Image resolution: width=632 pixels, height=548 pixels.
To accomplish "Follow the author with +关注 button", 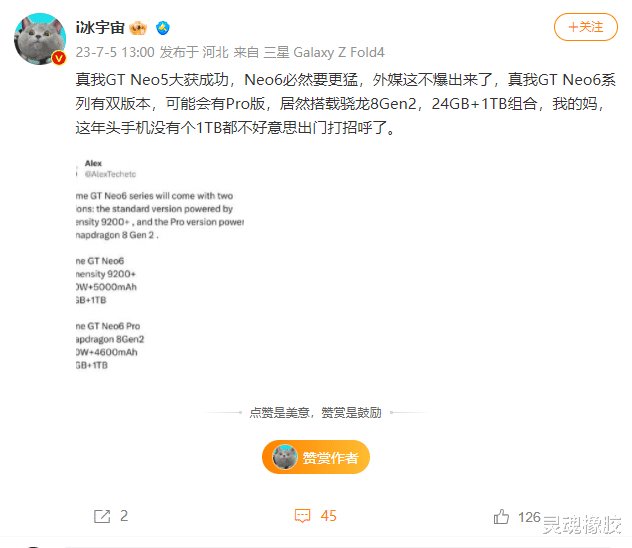I will 586,27.
